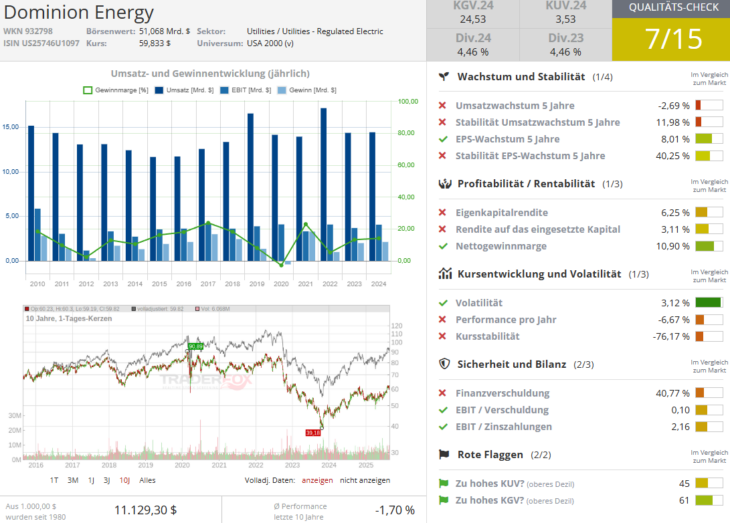Click the -1,70 % performance value
Viewport: 730px width, 523px height.
pyautogui.click(x=395, y=510)
